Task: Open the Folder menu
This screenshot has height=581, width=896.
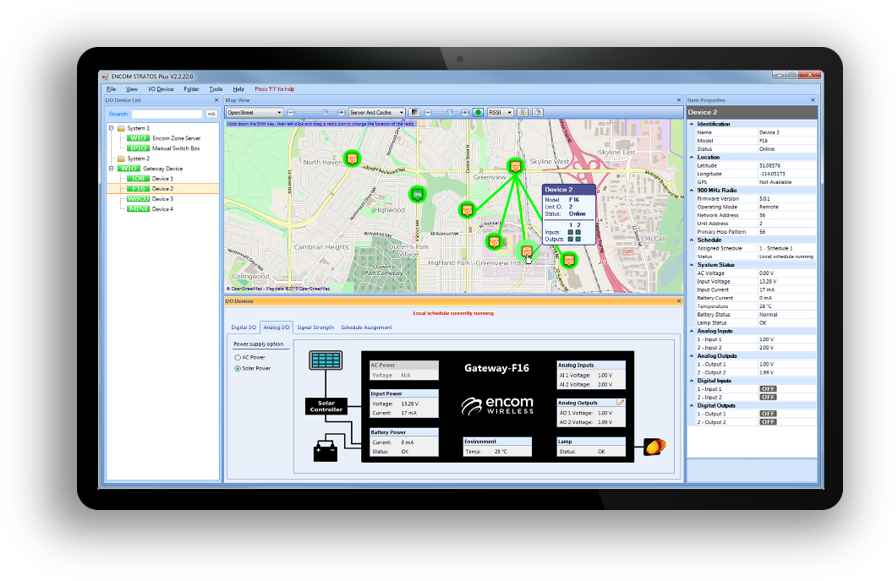Action: coord(191,89)
